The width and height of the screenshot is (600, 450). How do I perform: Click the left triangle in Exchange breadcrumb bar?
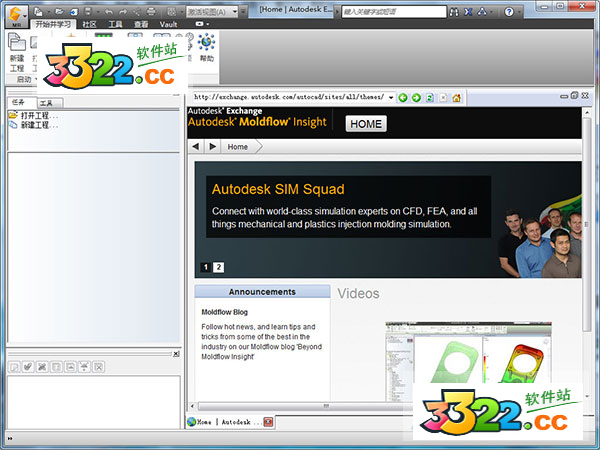(x=196, y=146)
